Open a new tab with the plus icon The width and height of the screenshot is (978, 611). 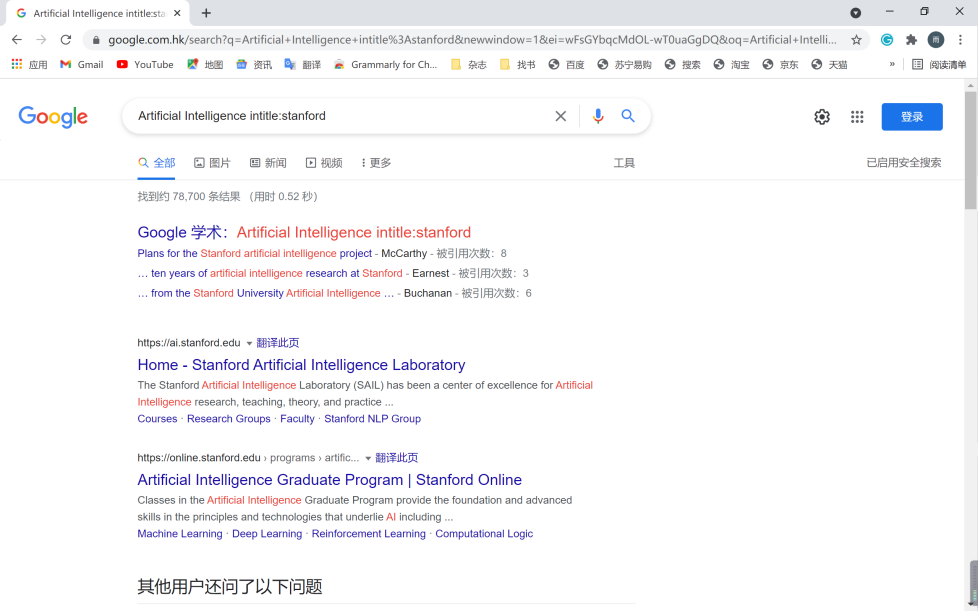[206, 12]
